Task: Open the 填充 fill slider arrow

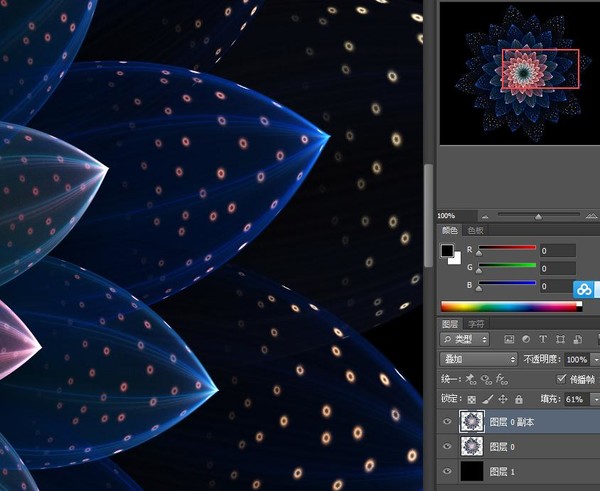Action: click(595, 400)
